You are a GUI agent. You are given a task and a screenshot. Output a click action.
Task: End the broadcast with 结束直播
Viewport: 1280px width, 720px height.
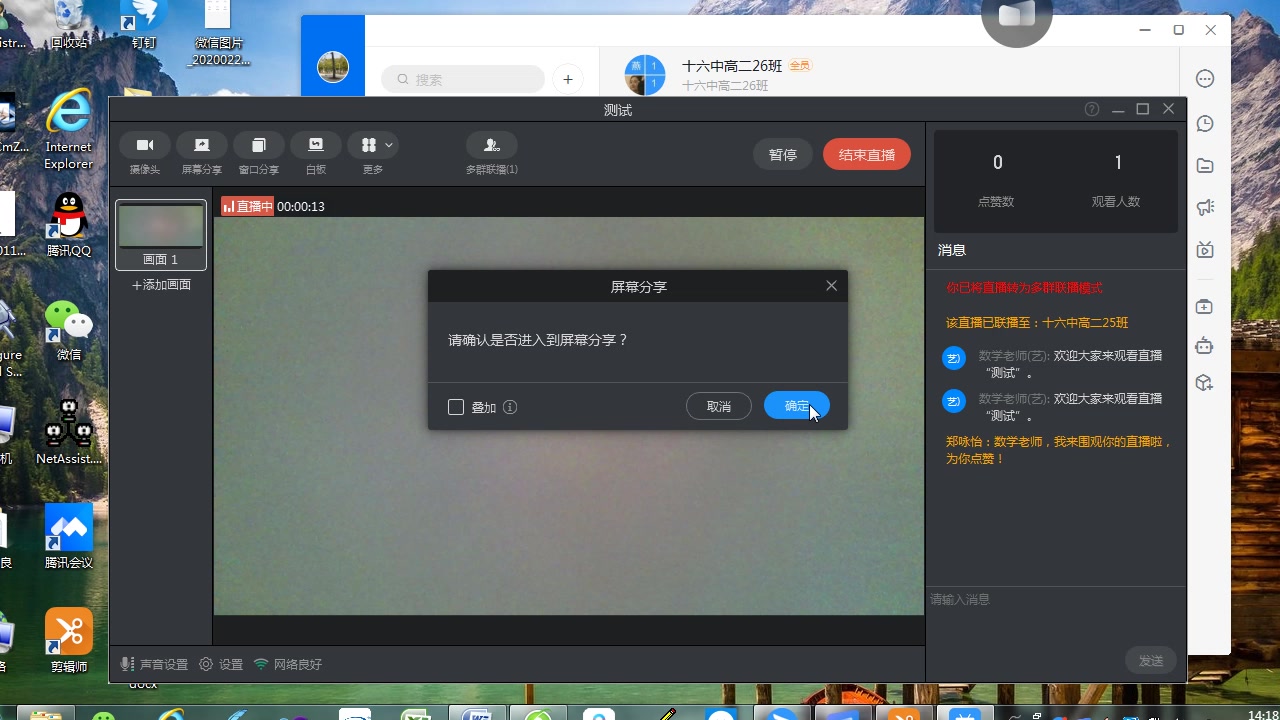(867, 155)
